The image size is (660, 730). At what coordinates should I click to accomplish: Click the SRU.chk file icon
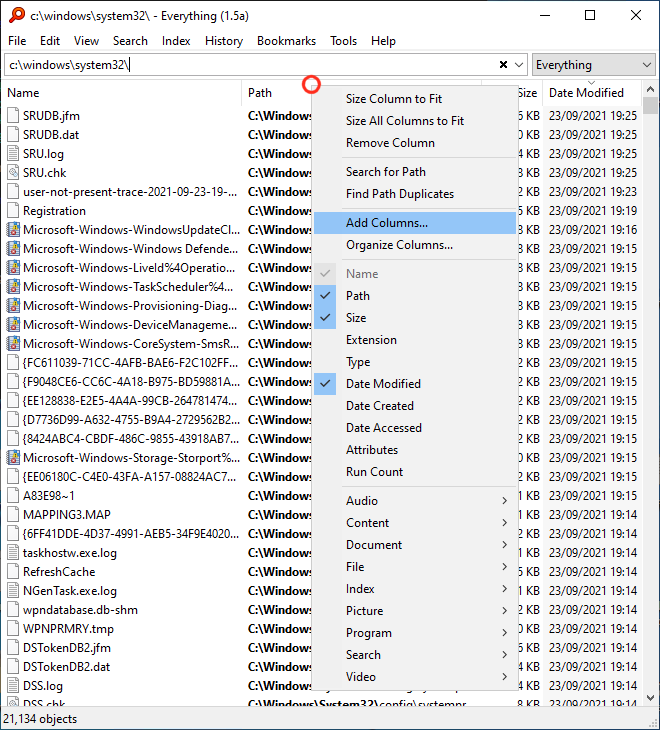(x=13, y=173)
